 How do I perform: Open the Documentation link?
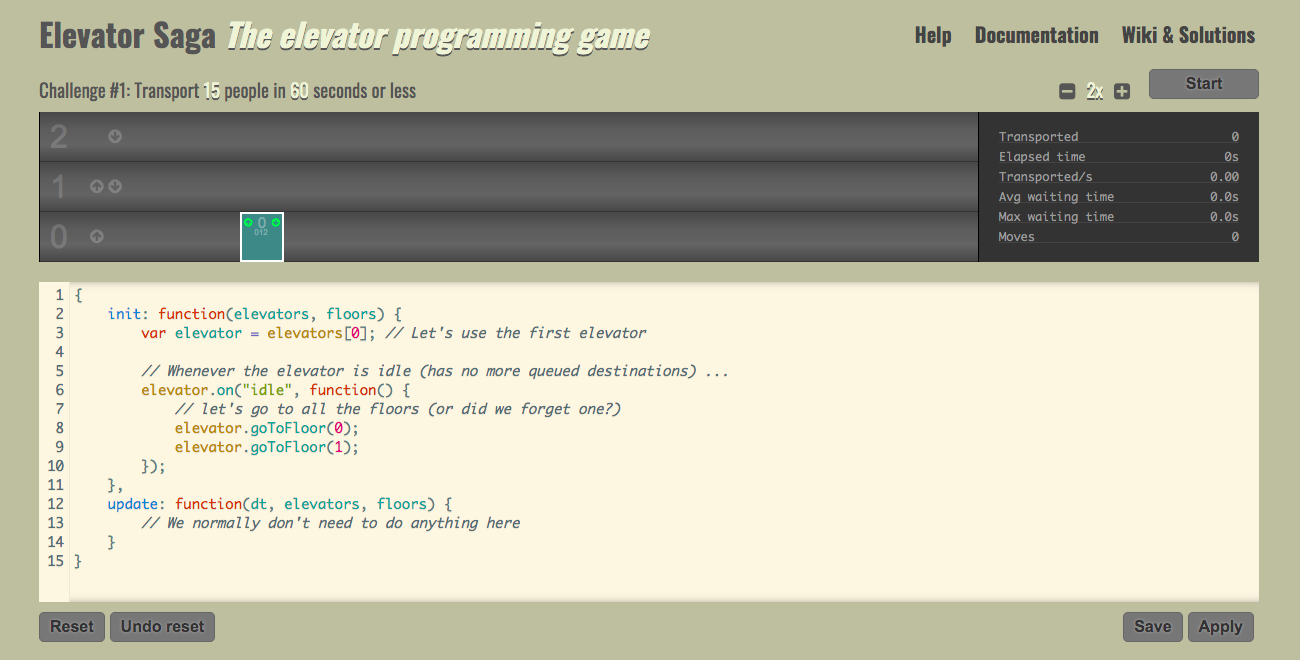(1036, 35)
